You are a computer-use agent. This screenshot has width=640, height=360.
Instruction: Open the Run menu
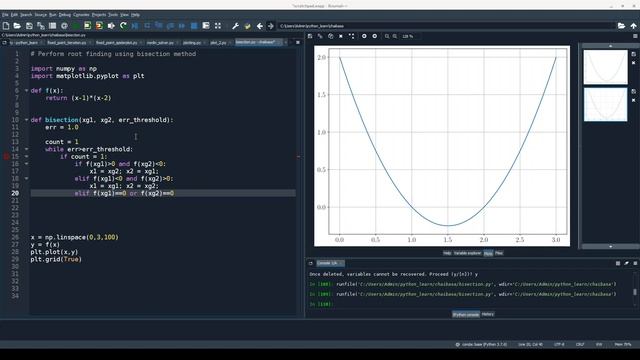53,15
